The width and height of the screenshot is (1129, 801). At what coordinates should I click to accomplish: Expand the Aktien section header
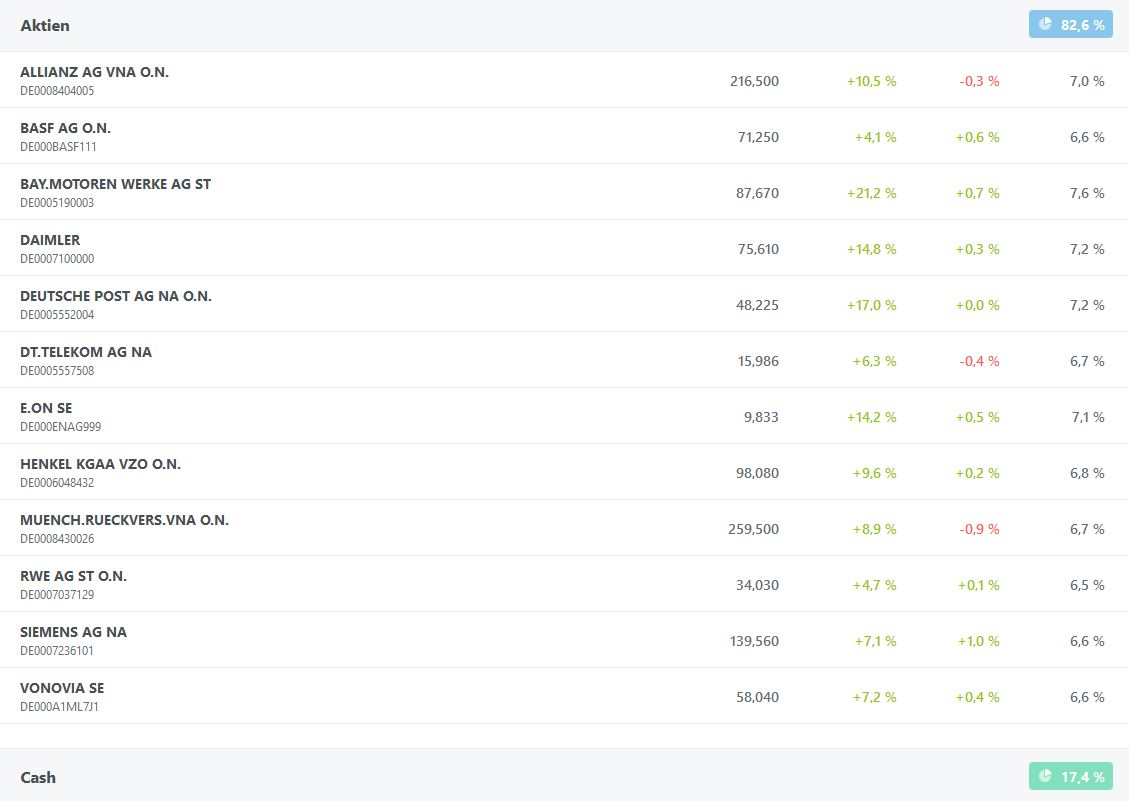(45, 25)
